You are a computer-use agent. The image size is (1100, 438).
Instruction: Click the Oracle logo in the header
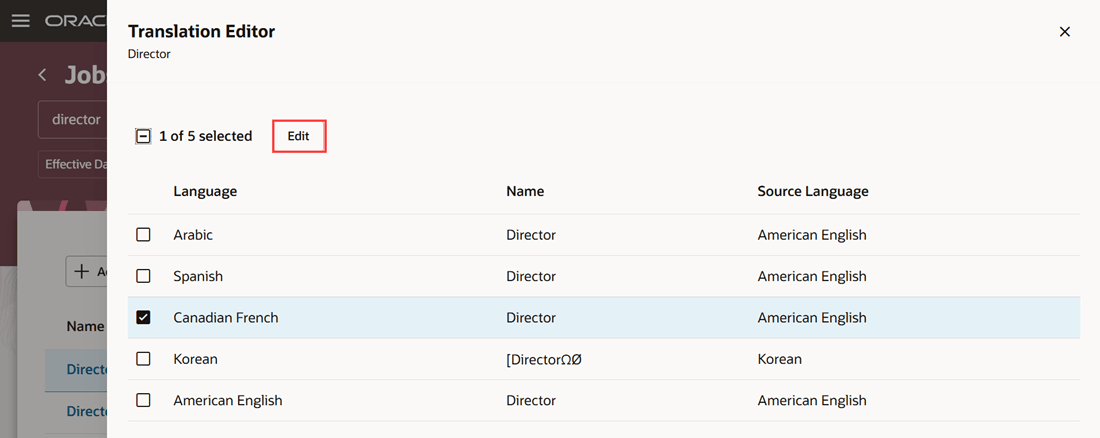[76, 20]
